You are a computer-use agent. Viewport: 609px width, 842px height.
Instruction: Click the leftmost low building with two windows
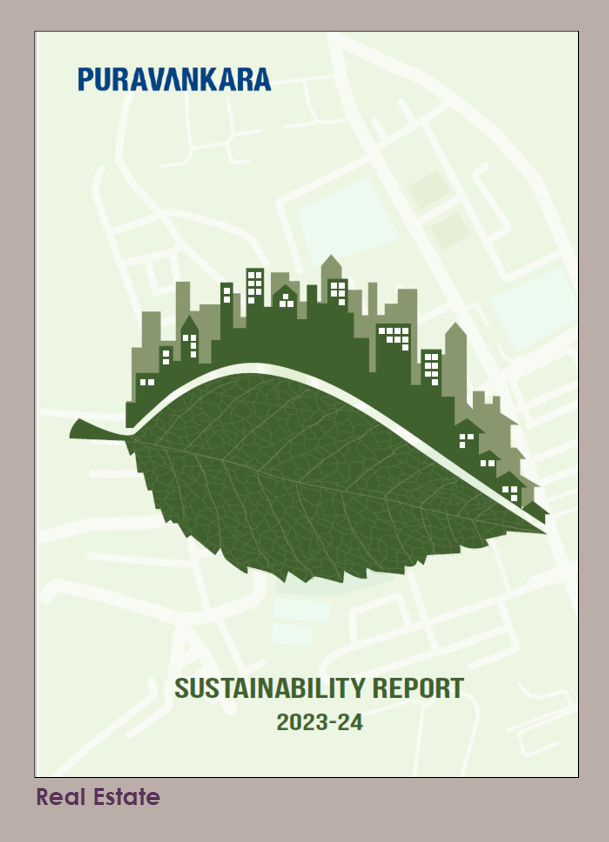(x=146, y=387)
